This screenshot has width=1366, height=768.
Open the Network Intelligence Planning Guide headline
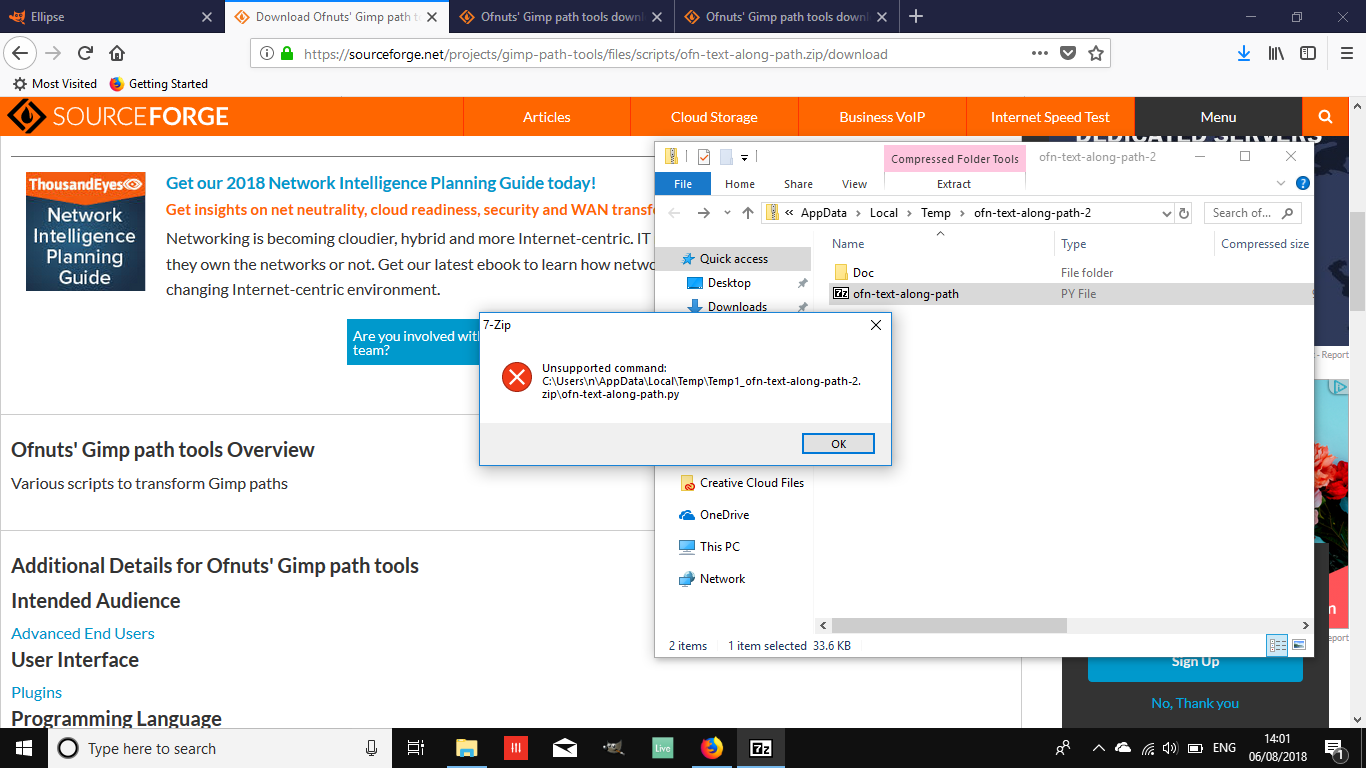click(381, 183)
